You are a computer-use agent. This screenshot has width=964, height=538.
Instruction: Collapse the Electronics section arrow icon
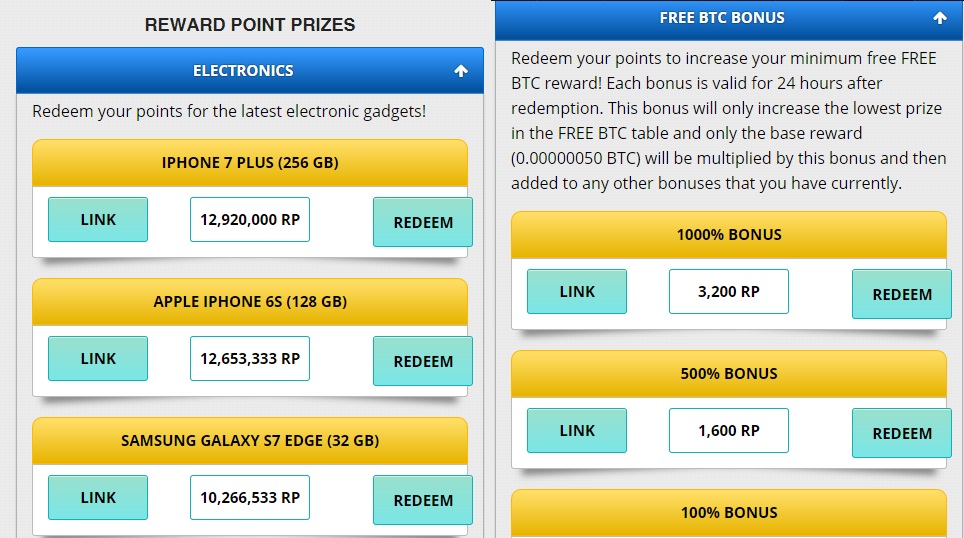click(460, 71)
